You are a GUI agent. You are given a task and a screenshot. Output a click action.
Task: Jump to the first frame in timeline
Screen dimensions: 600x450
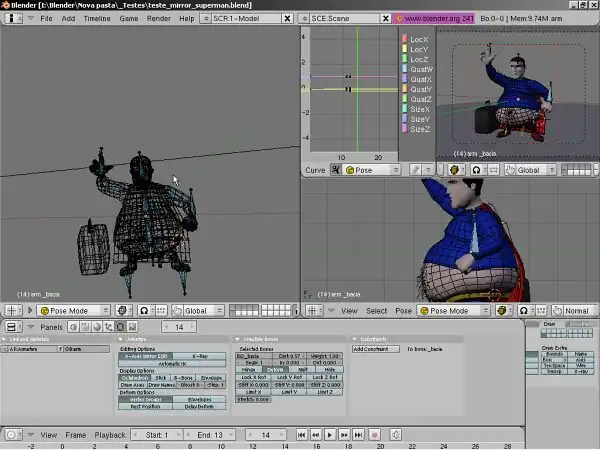tap(301, 435)
